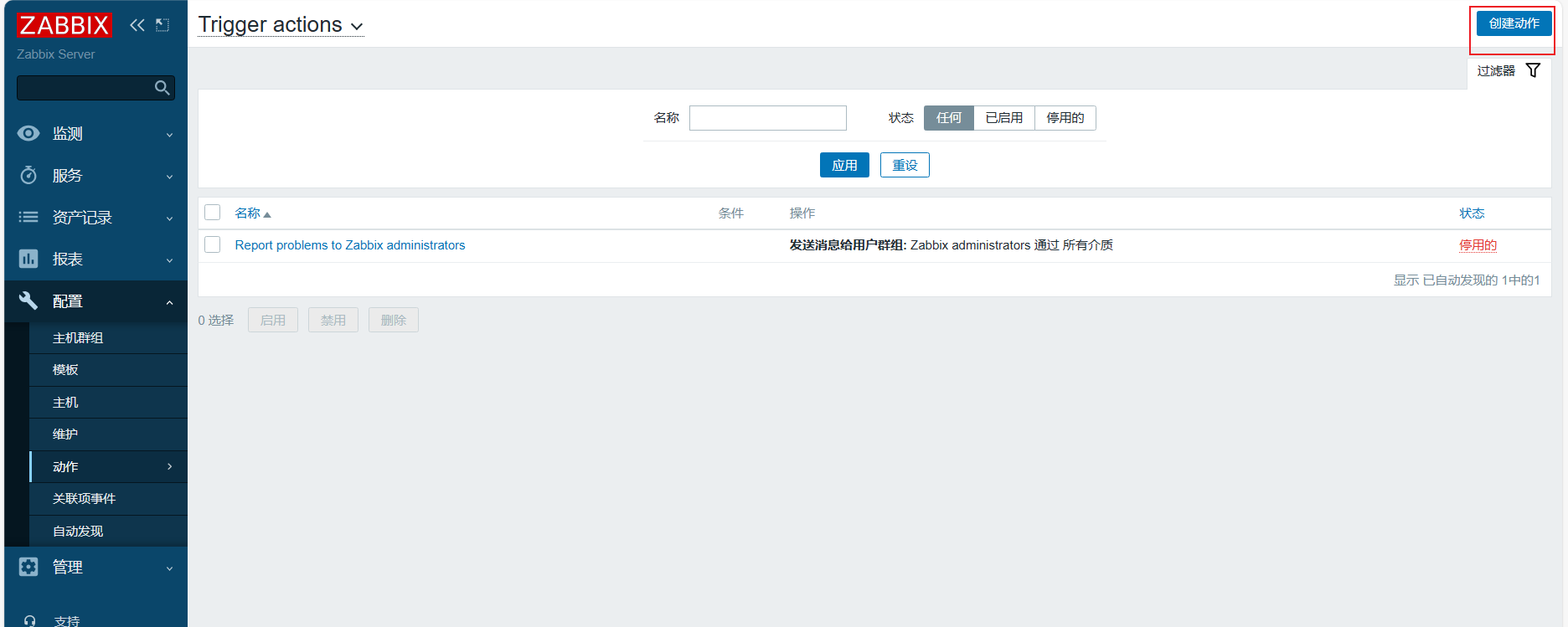
Task: Click the gear icon for 管理
Action: 28,567
